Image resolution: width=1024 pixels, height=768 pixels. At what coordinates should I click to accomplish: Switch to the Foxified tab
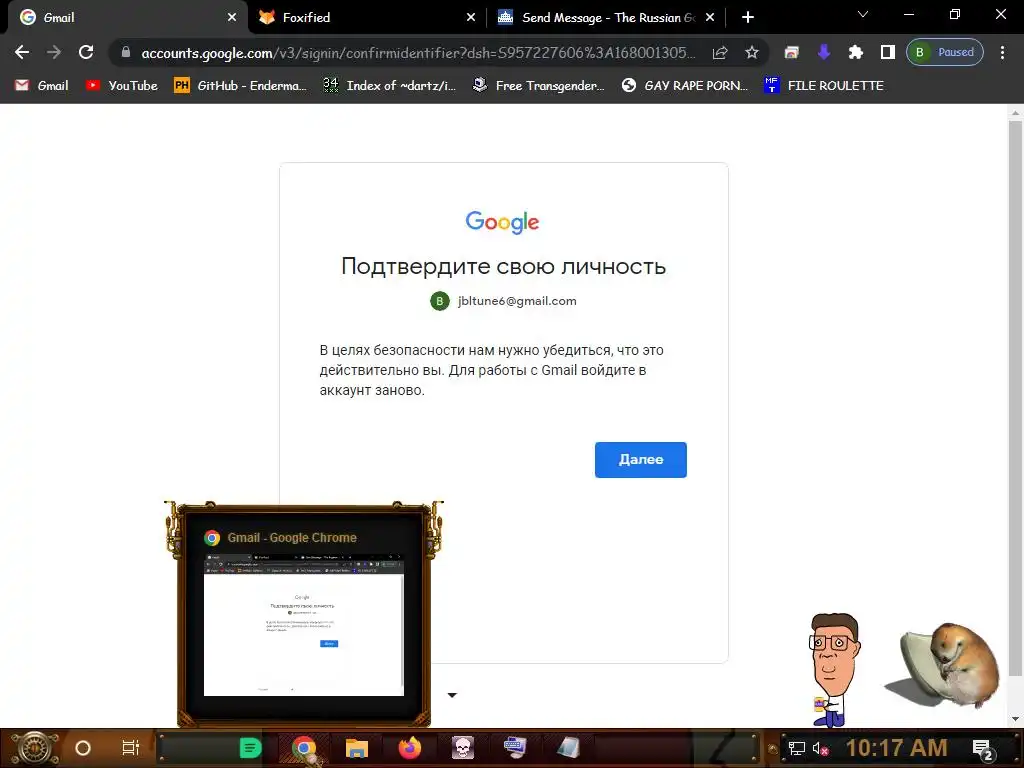(368, 18)
